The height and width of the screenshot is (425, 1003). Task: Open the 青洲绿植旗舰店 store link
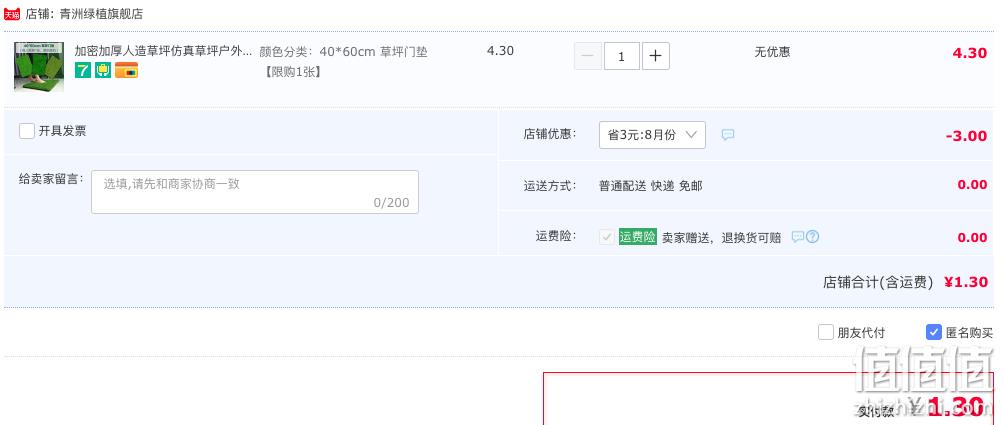[101, 14]
